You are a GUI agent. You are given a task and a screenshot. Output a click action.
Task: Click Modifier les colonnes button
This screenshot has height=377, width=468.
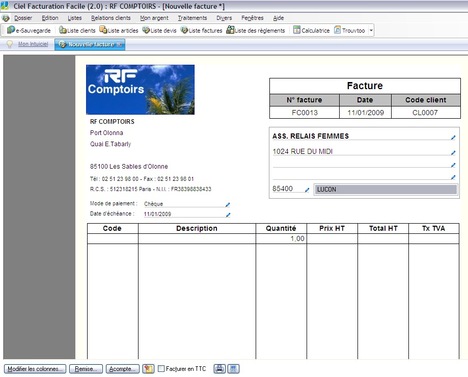(x=35, y=369)
